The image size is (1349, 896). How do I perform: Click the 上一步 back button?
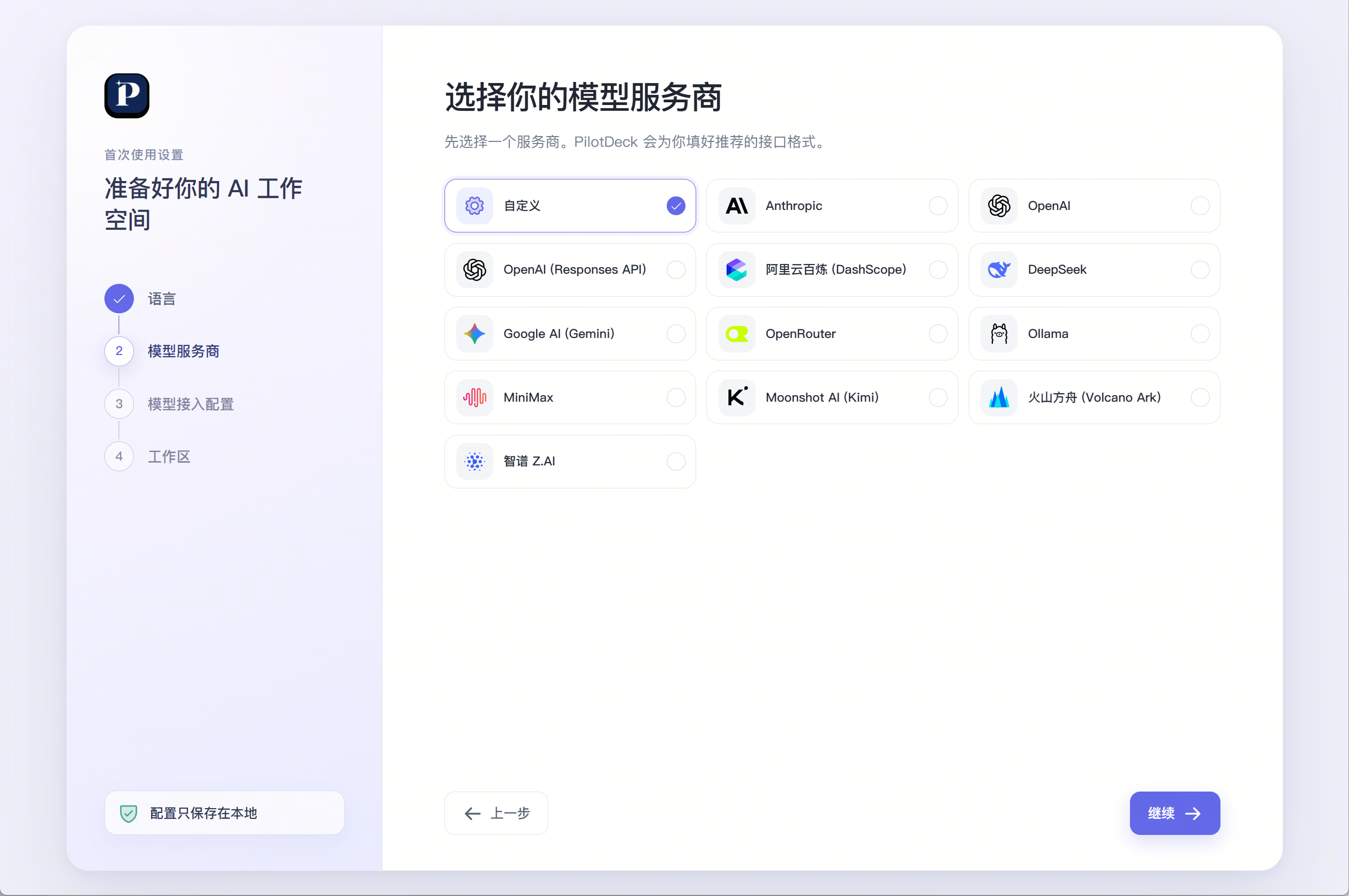click(496, 813)
